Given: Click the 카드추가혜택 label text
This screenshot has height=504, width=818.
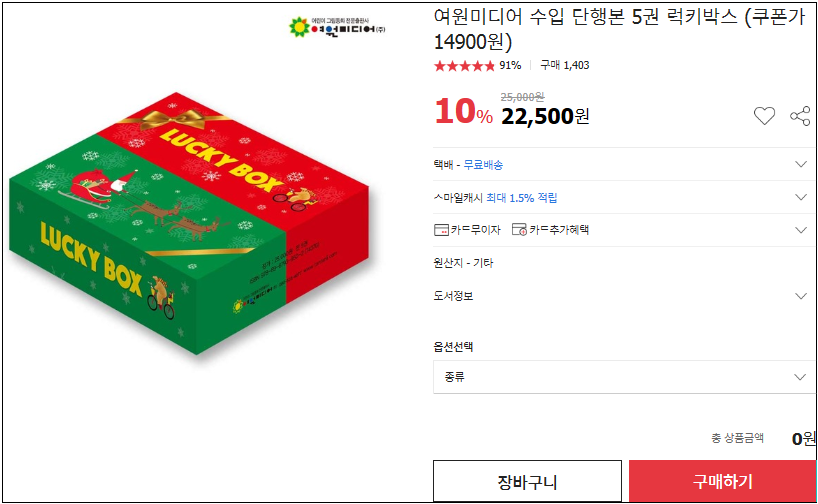Looking at the screenshot, I should (x=559, y=230).
